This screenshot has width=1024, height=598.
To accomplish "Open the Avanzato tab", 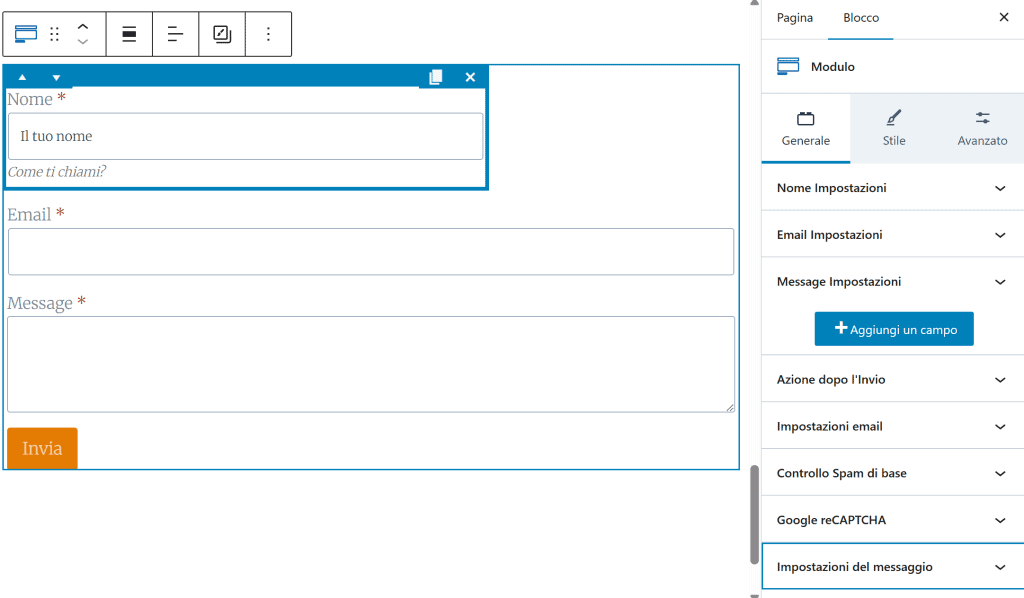I will (x=982, y=128).
